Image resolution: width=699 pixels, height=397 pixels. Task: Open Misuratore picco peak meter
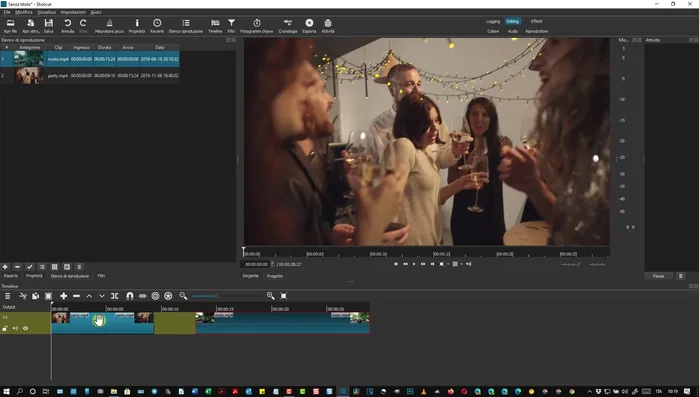109,26
